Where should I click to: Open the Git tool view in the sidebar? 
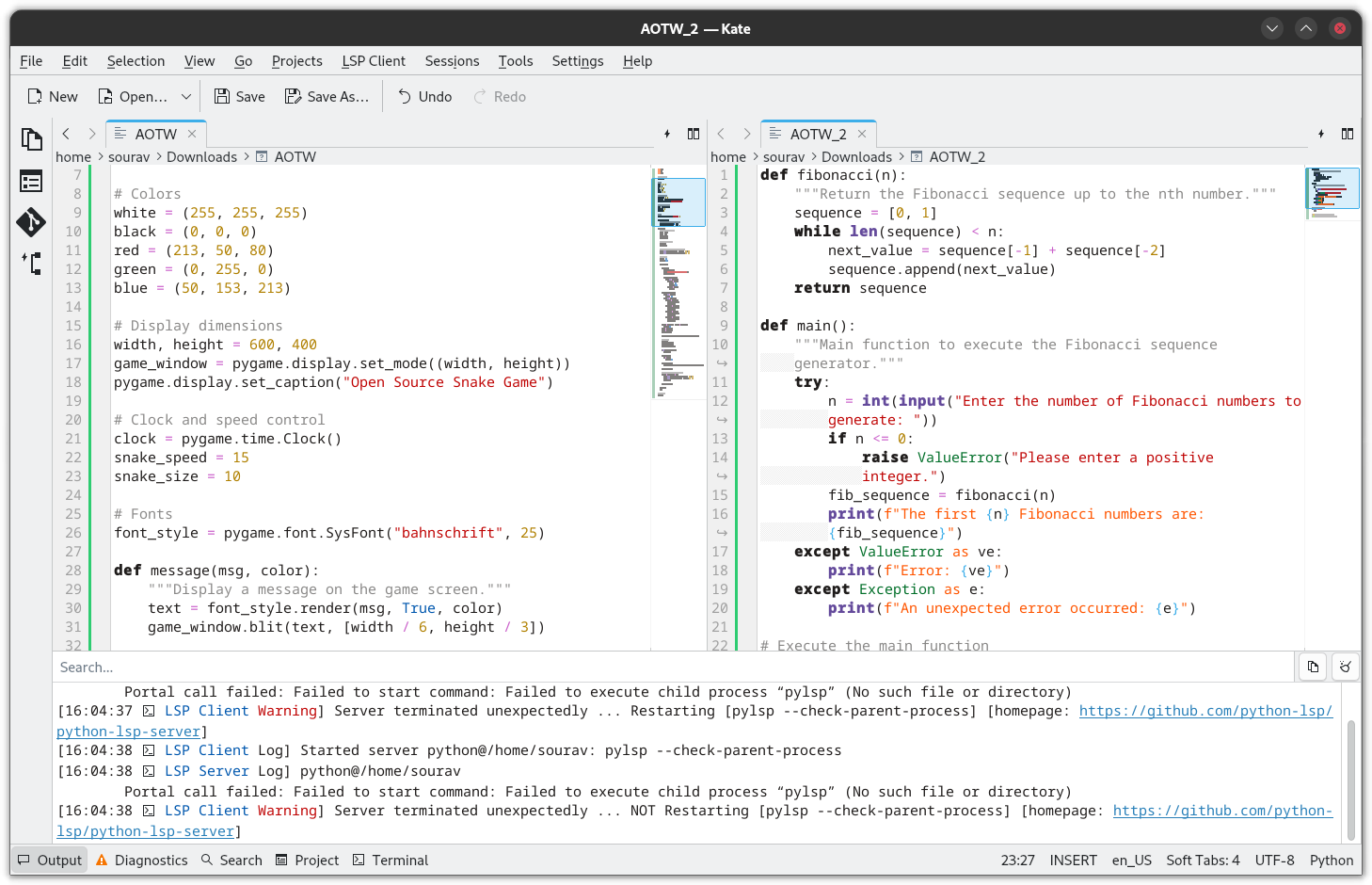pos(32,222)
